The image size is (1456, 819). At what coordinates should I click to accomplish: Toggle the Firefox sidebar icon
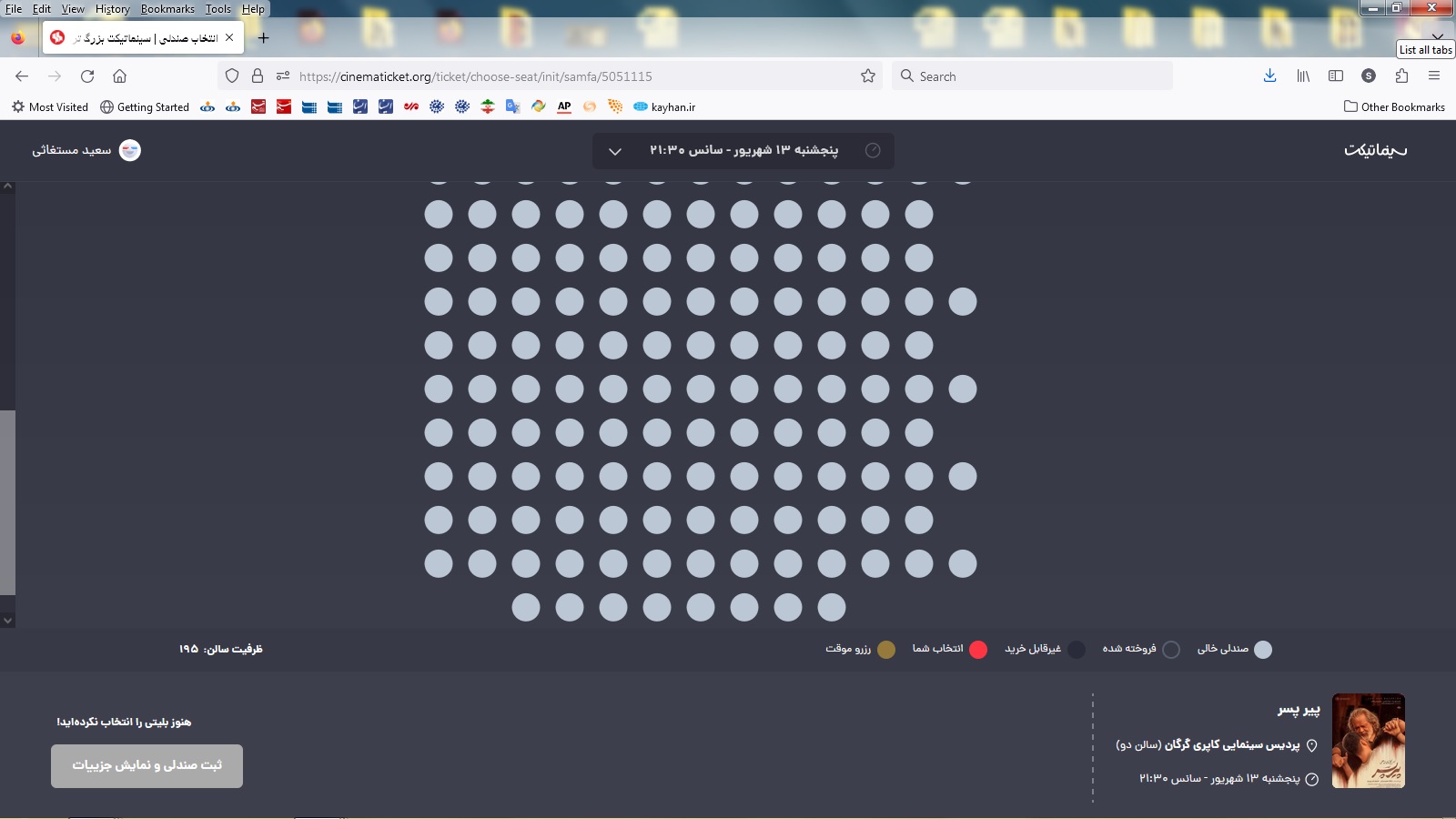click(x=1336, y=76)
